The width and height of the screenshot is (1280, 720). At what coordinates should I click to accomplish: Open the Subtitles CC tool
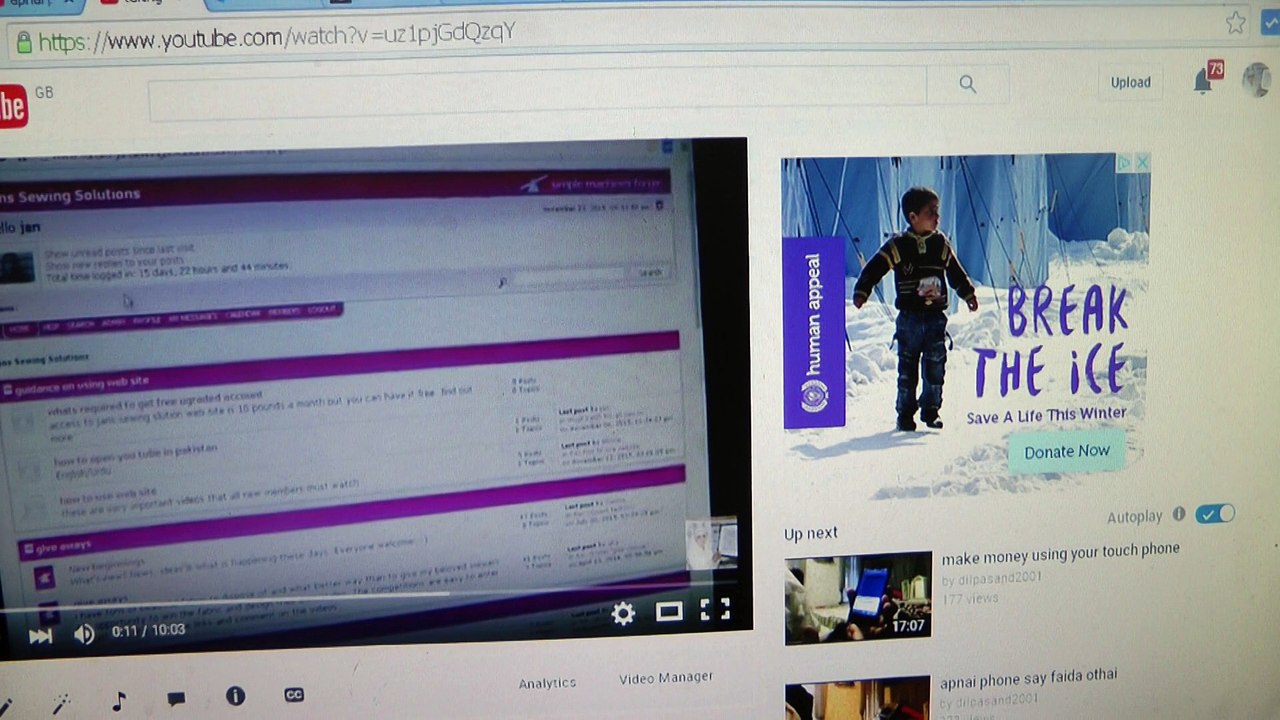coord(294,694)
